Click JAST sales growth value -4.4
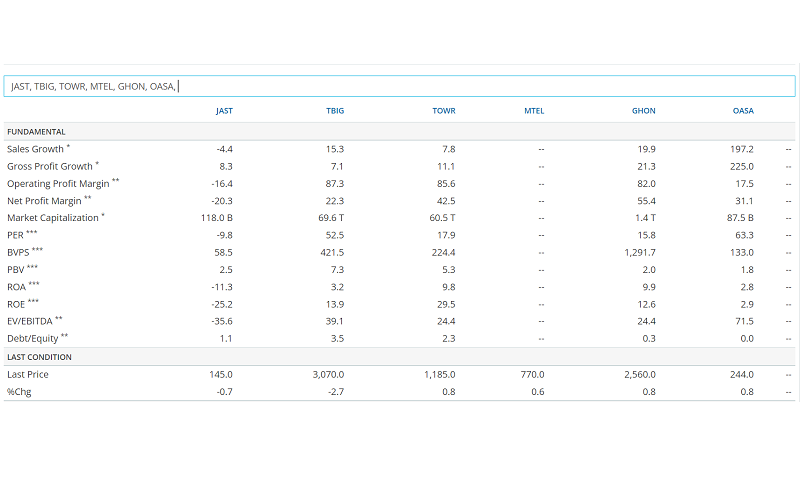 tap(224, 149)
